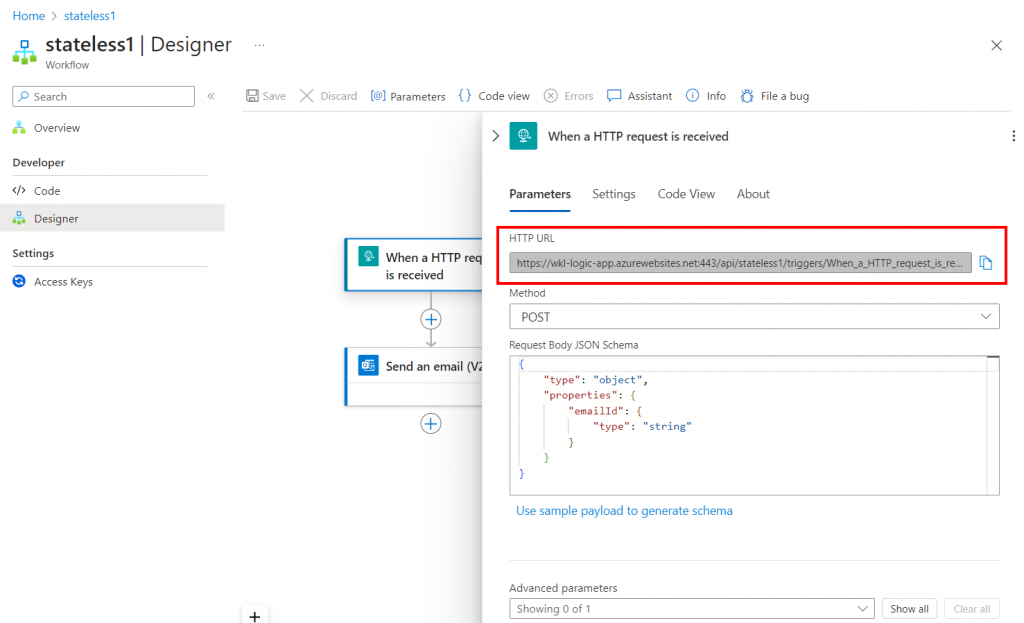Close the Designer blade
The image size is (1024, 623).
[x=996, y=45]
